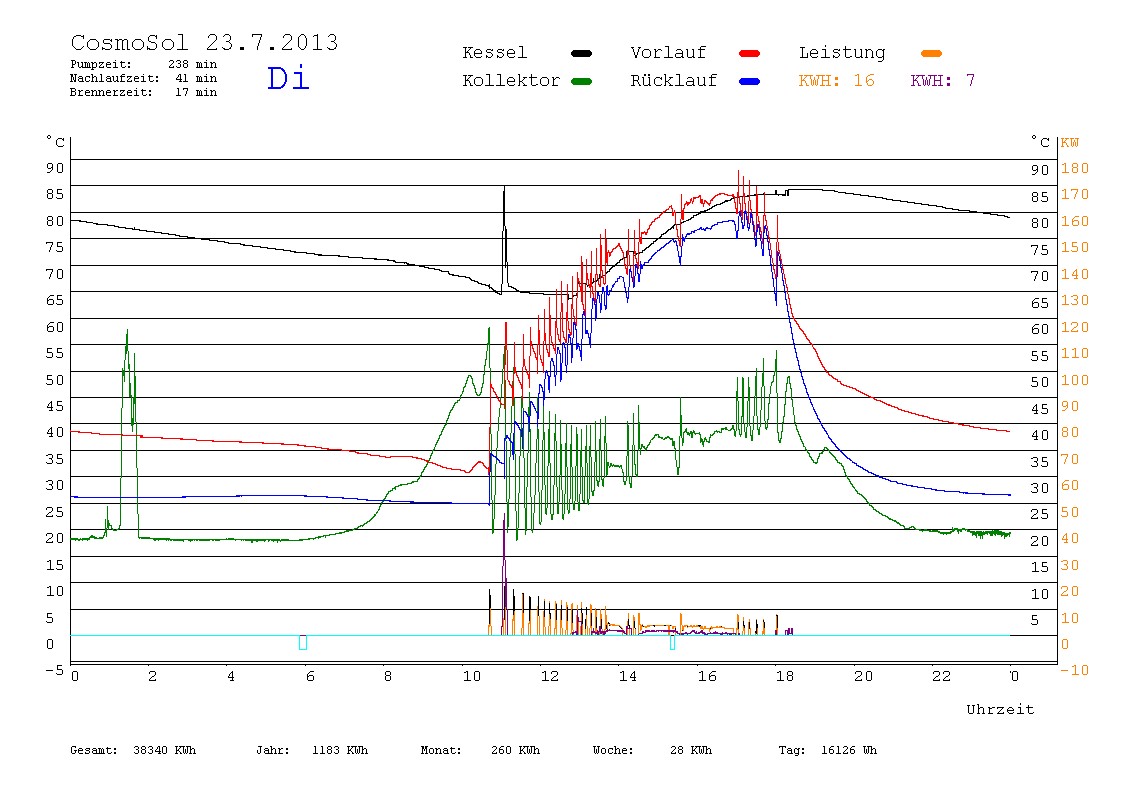
Task: Click the x-axis tick label 8
Action: tap(388, 677)
